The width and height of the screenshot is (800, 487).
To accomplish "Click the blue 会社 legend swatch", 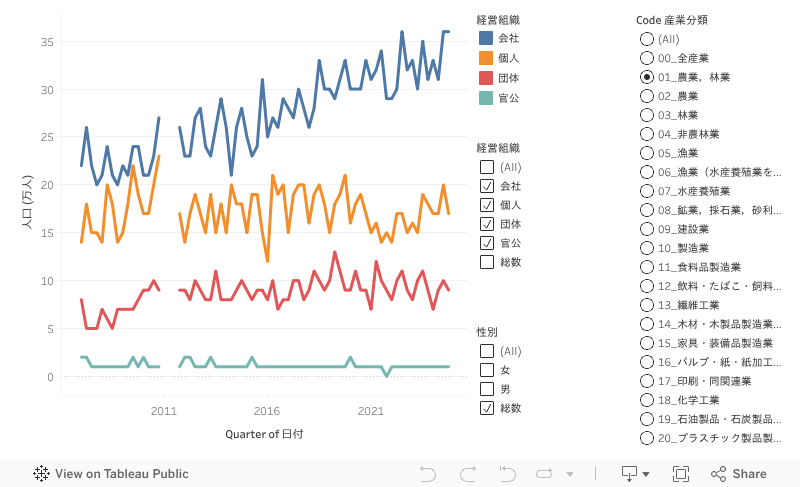I will pyautogui.click(x=486, y=38).
